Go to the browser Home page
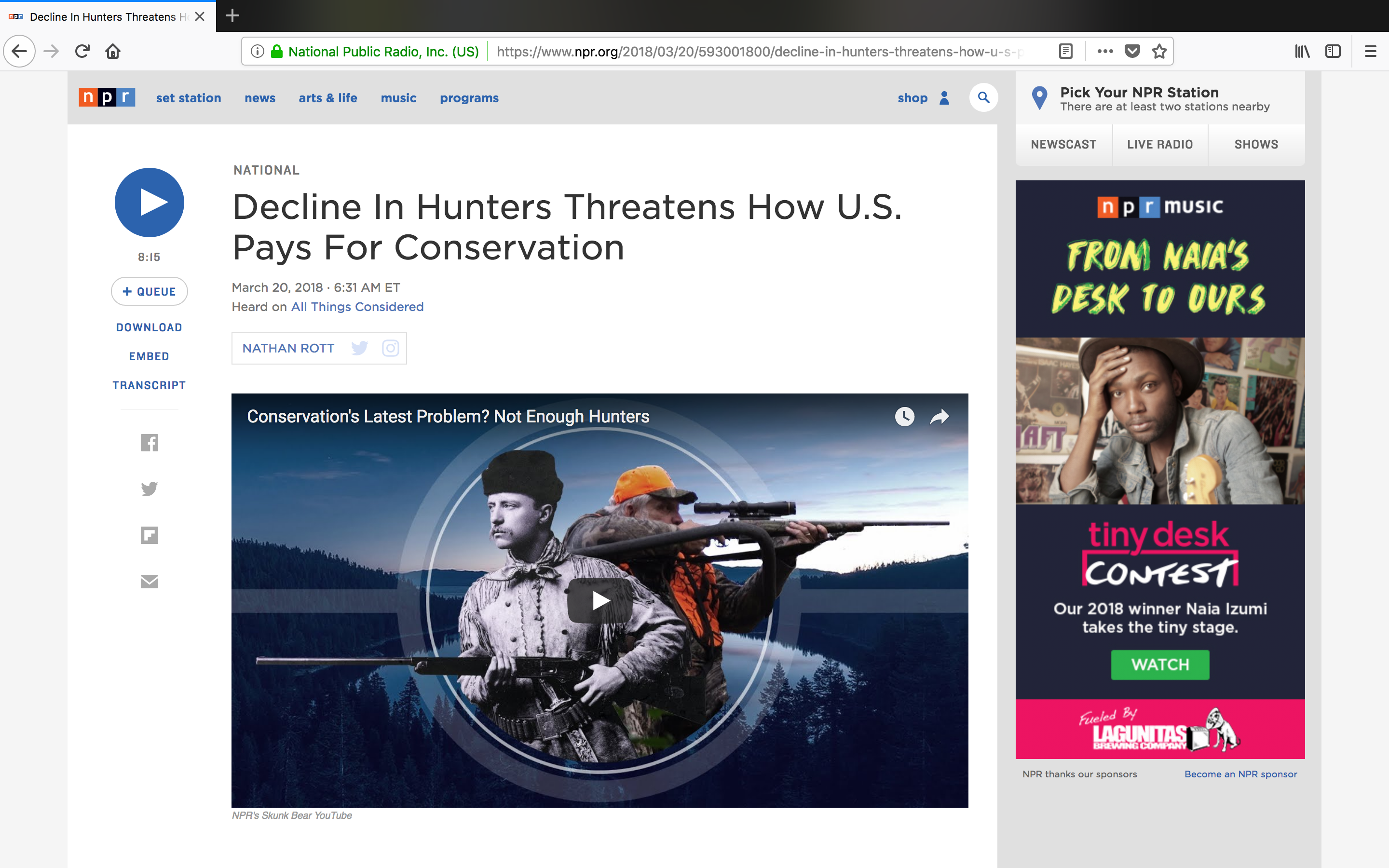1389x868 pixels. [x=113, y=51]
